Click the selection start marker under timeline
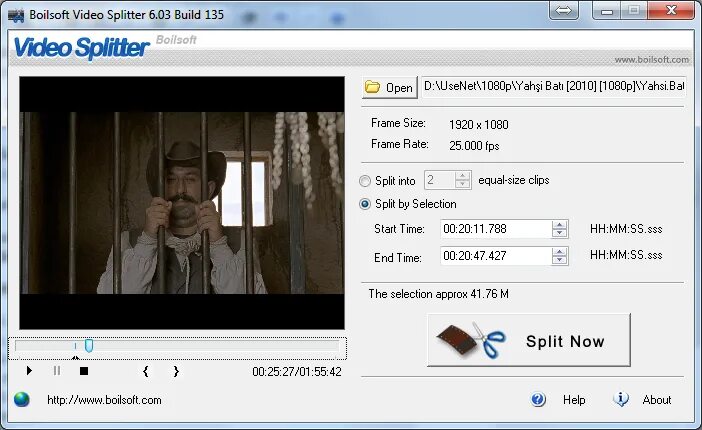The height and width of the screenshot is (430, 702). point(75,357)
